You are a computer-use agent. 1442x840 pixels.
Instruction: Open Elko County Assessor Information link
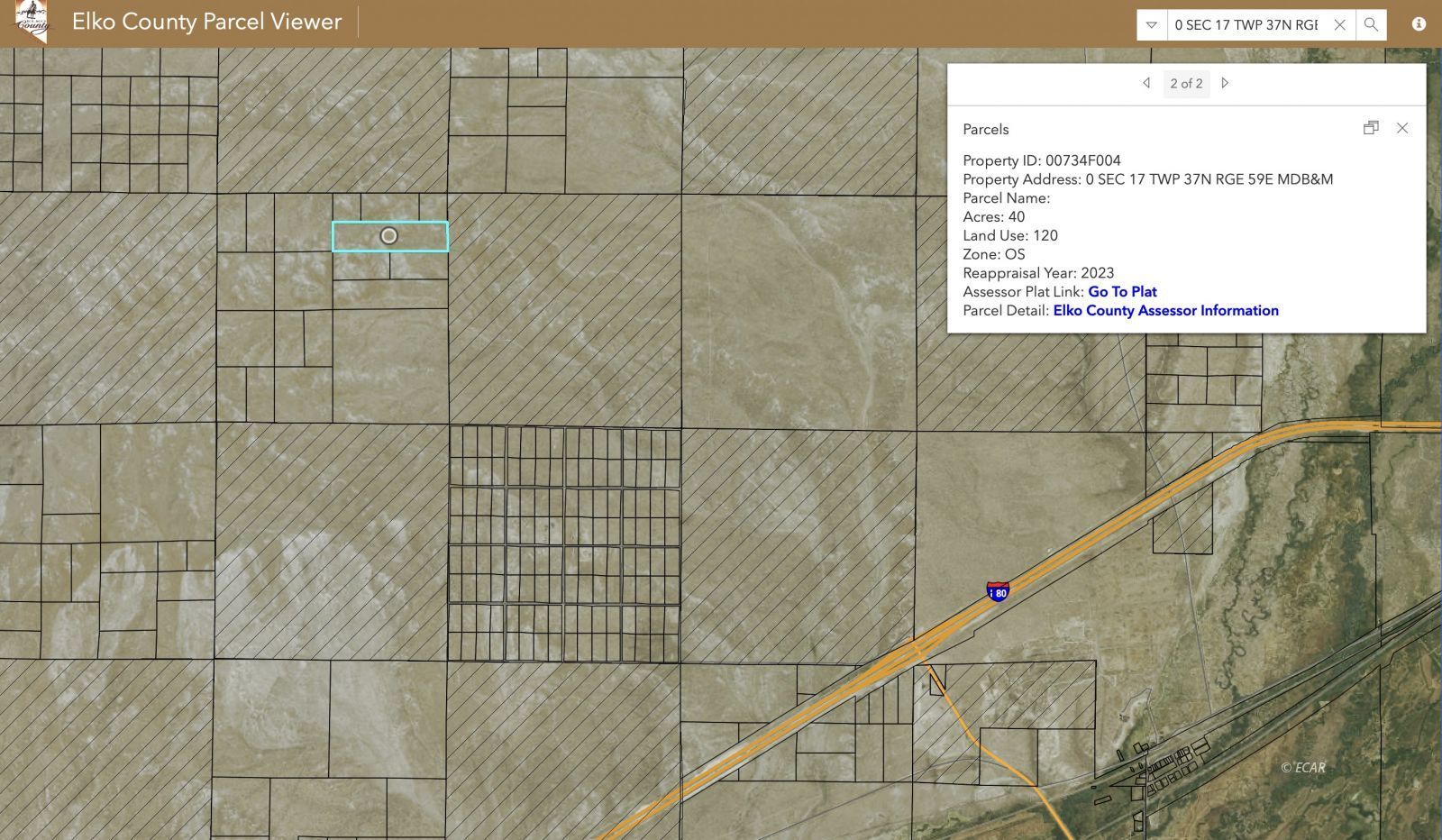(1165, 310)
